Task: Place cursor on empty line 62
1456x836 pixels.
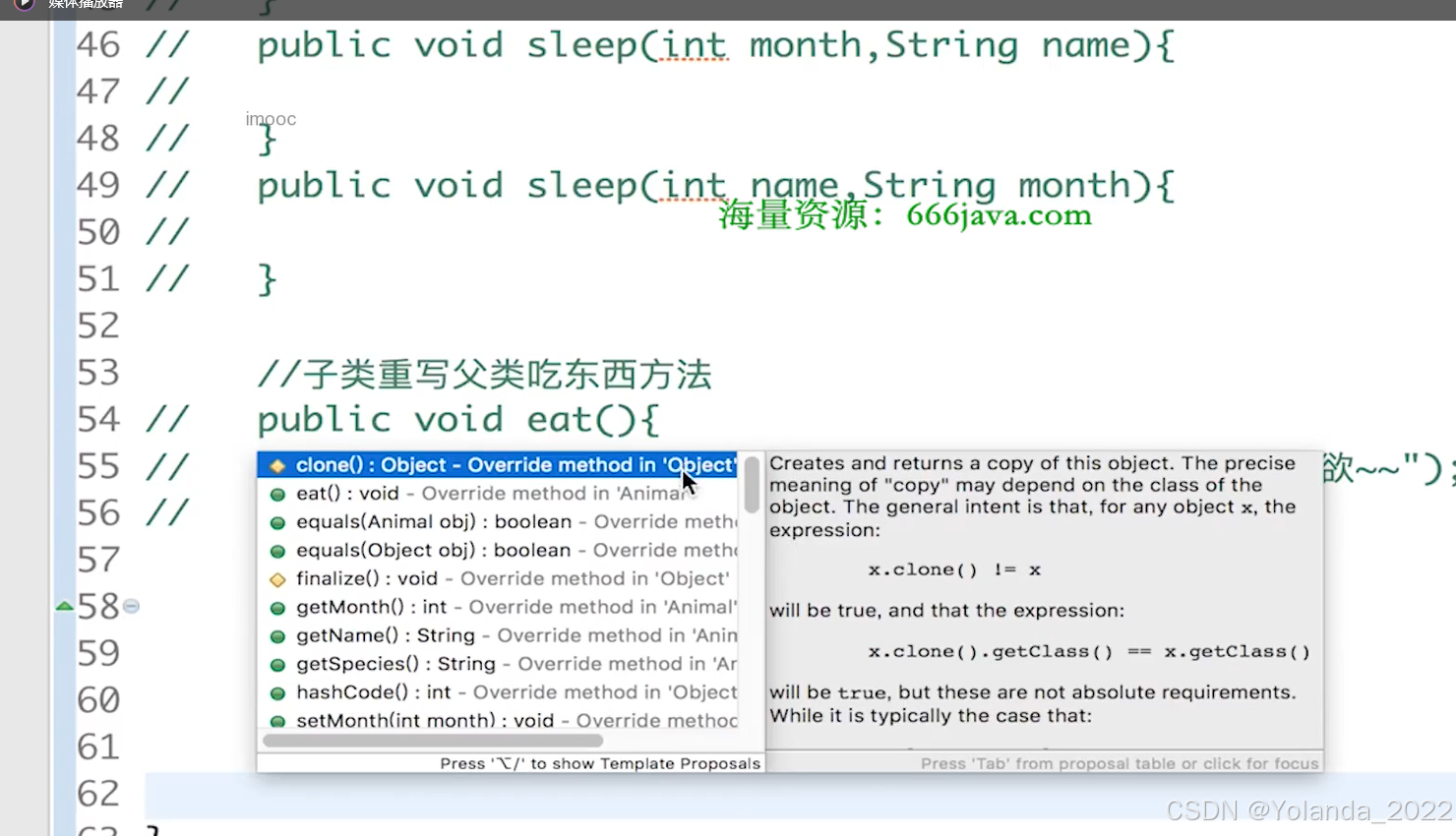Action: point(800,795)
